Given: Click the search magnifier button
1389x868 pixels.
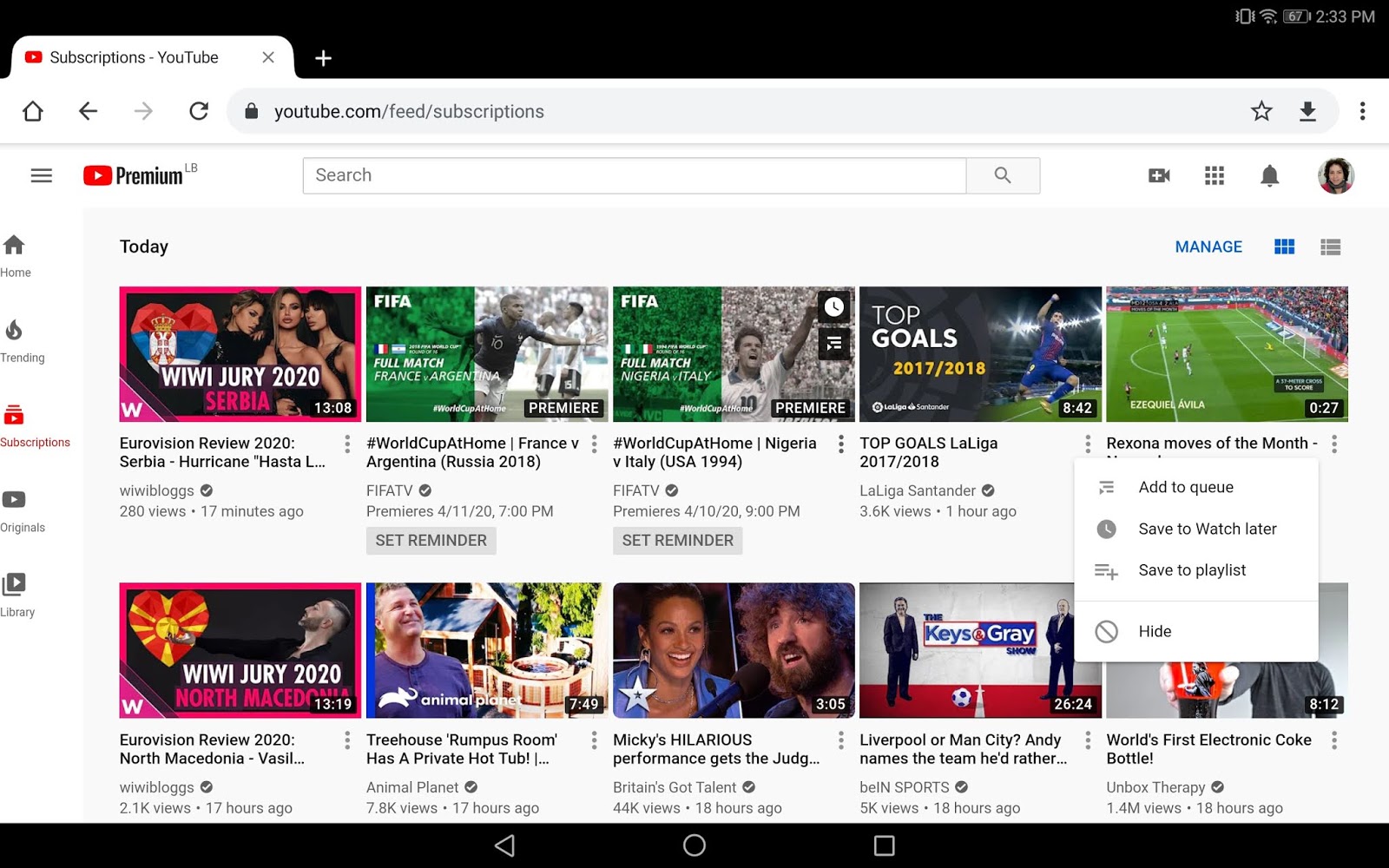Looking at the screenshot, I should [1003, 175].
